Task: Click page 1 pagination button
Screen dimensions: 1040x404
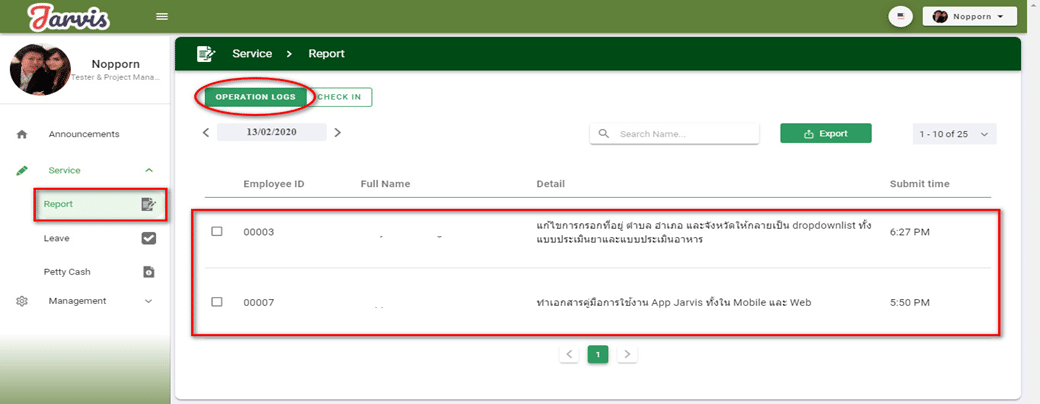Action: (598, 354)
